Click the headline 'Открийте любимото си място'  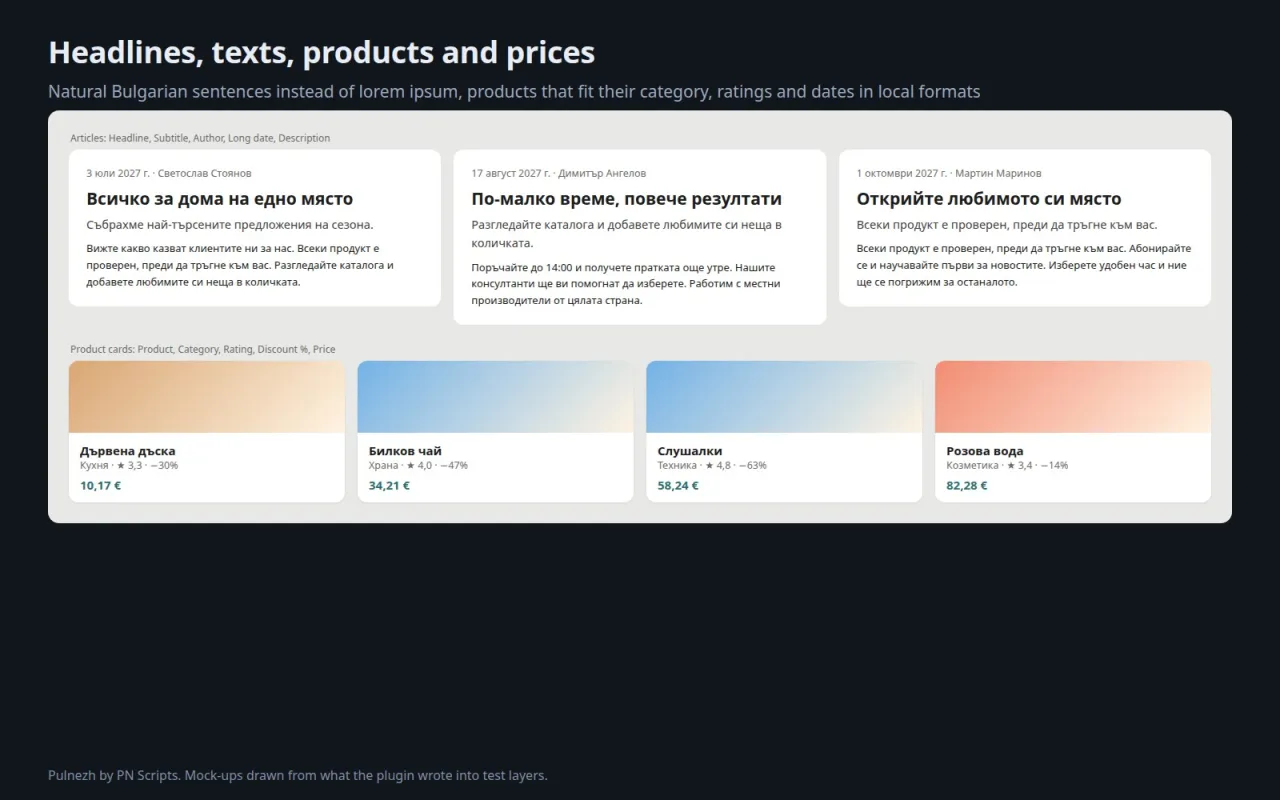pyautogui.click(x=989, y=199)
